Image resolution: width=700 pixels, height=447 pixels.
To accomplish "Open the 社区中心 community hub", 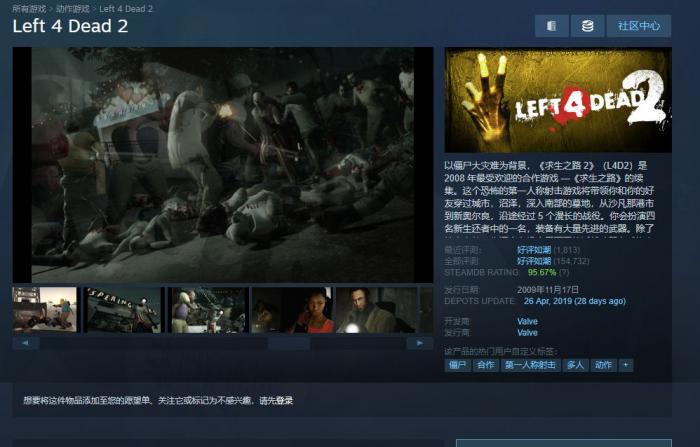I will pos(639,26).
